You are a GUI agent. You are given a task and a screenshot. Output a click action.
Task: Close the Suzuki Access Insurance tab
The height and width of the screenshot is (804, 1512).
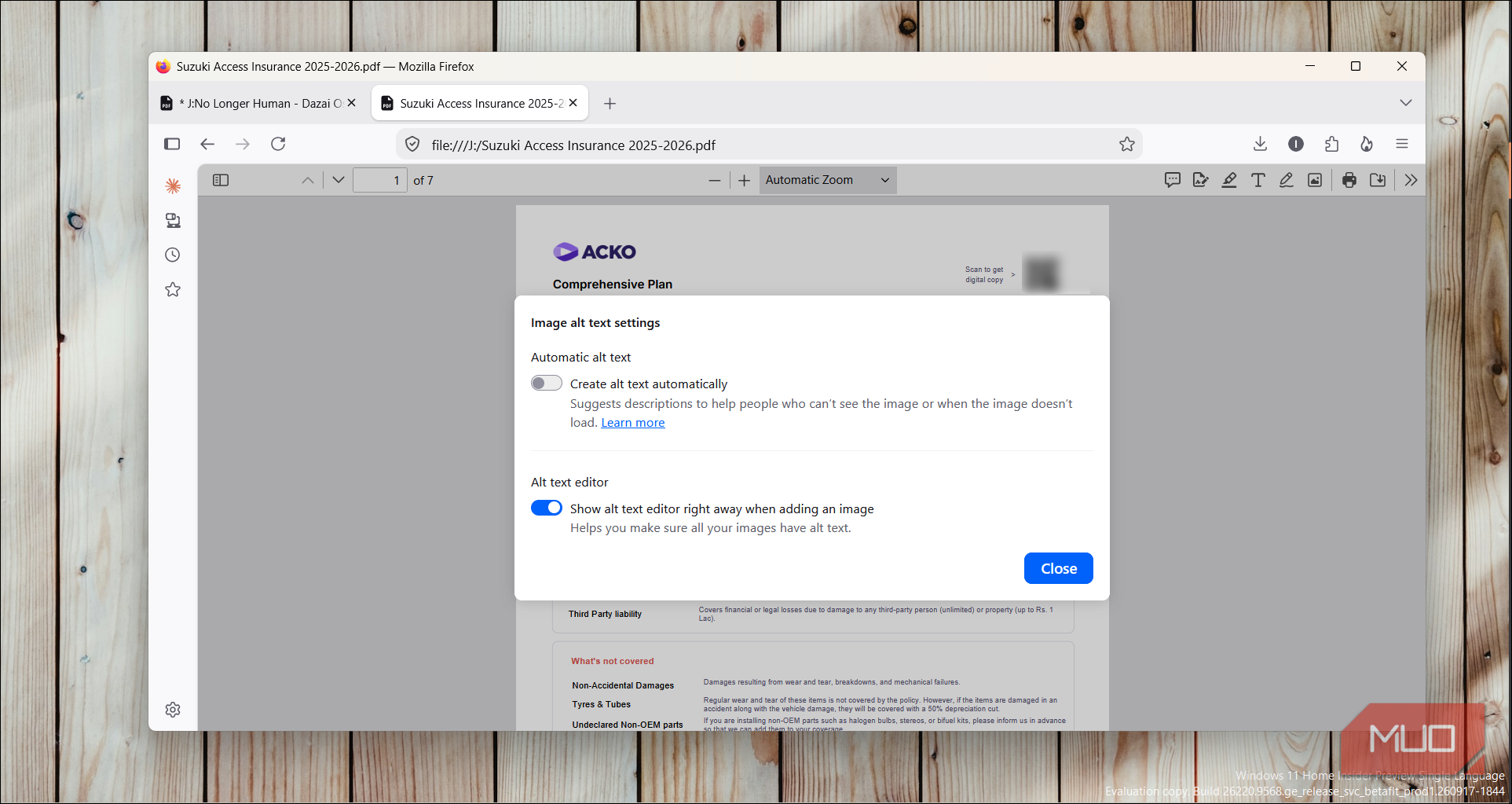pos(573,103)
